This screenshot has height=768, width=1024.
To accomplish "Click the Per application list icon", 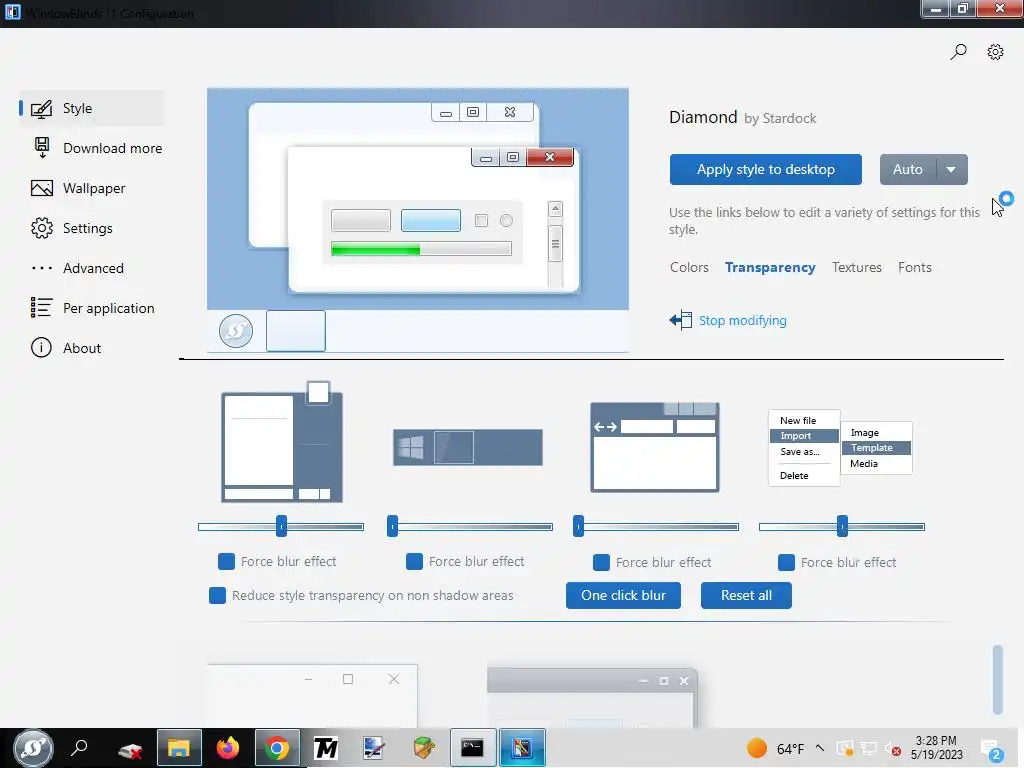I will click(x=41, y=308).
